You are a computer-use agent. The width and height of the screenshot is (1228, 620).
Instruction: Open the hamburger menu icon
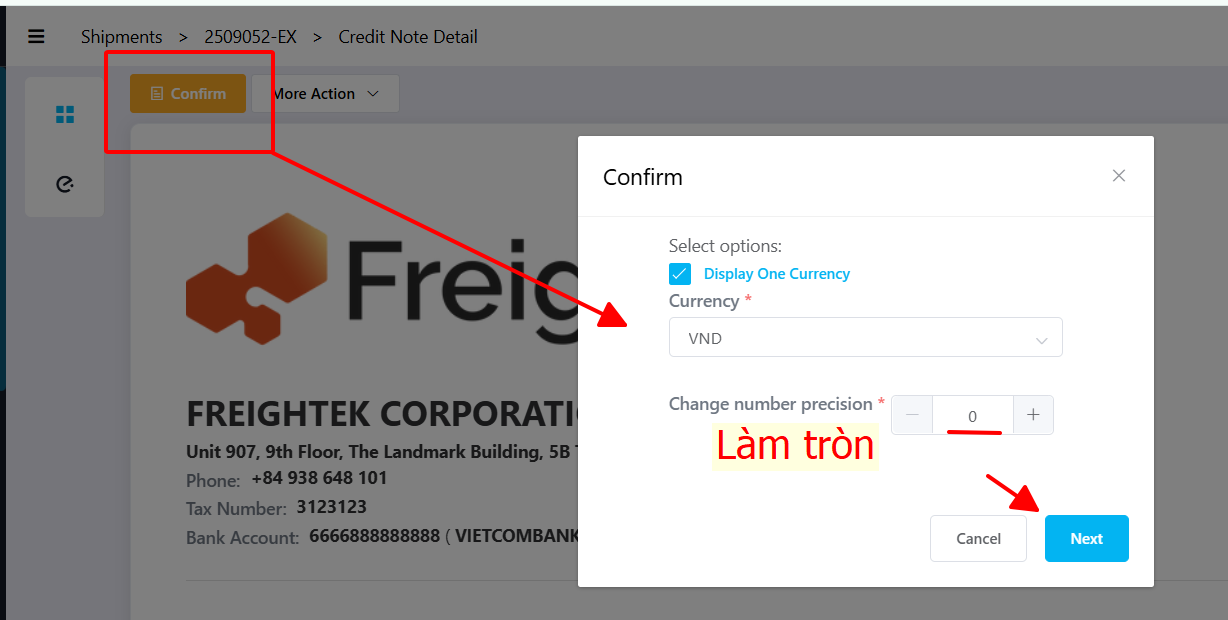point(36,37)
